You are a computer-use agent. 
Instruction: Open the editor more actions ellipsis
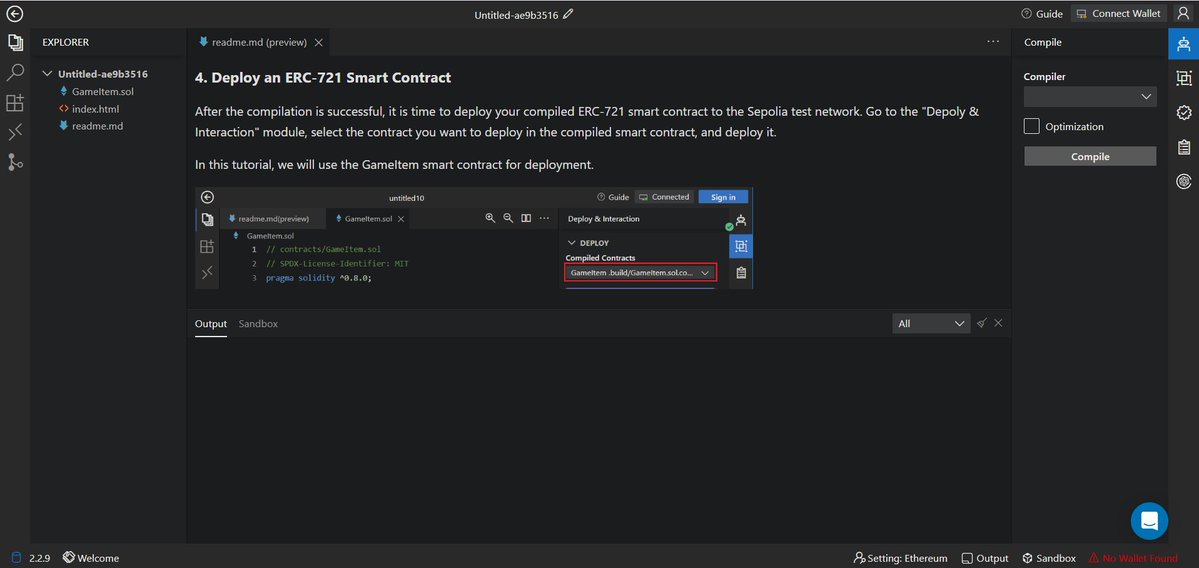(x=993, y=42)
